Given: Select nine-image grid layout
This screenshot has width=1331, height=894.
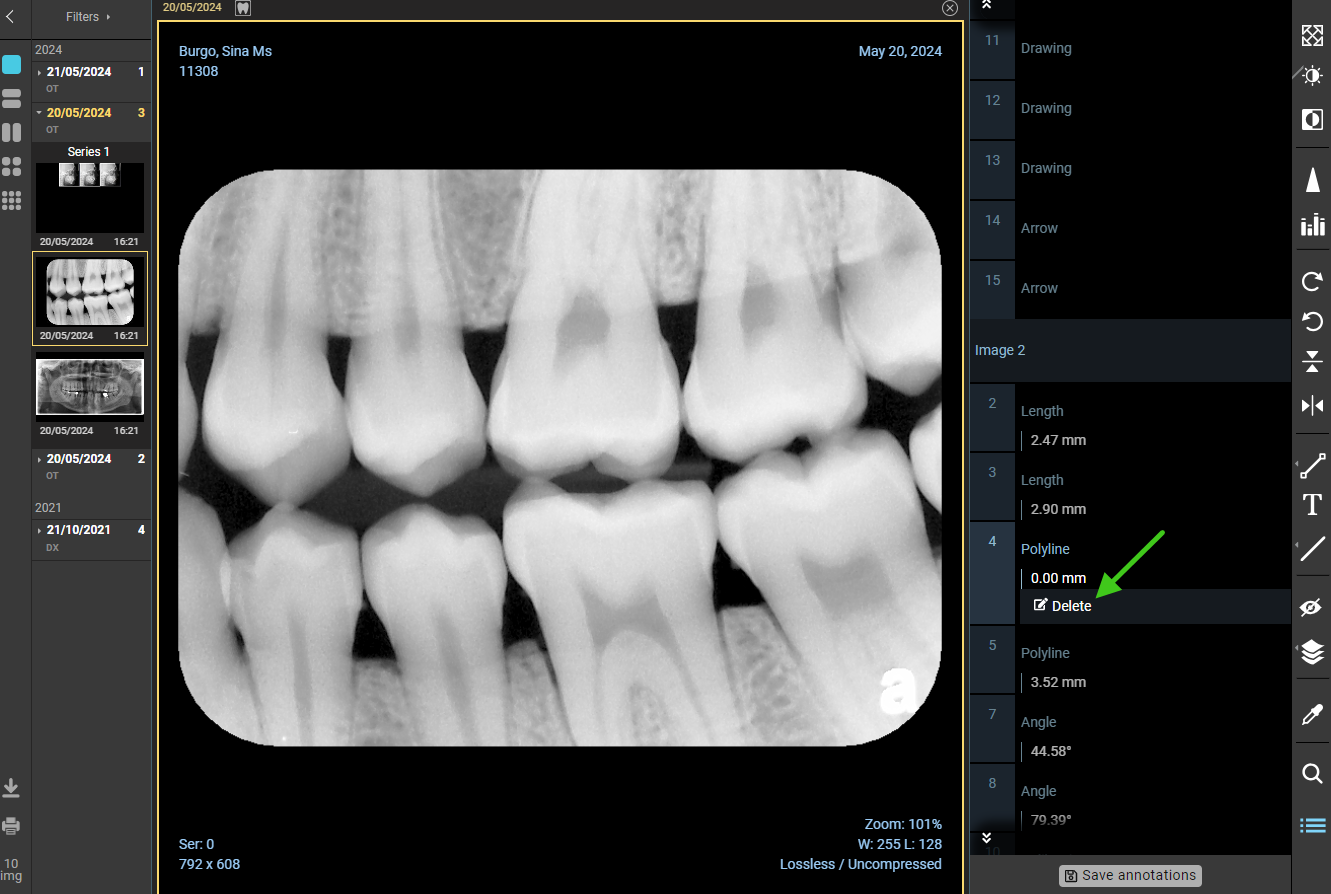Looking at the screenshot, I should pyautogui.click(x=11, y=201).
